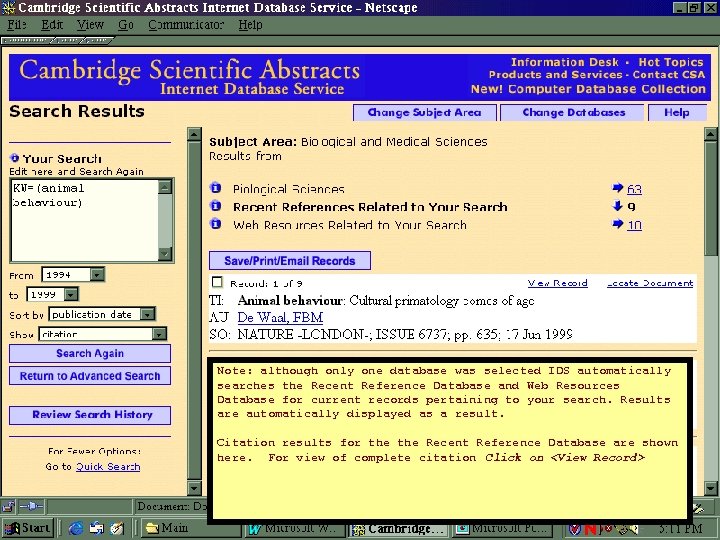Click the Save/Print/Email Records button
Viewport: 720px width, 540px height.
tap(290, 260)
